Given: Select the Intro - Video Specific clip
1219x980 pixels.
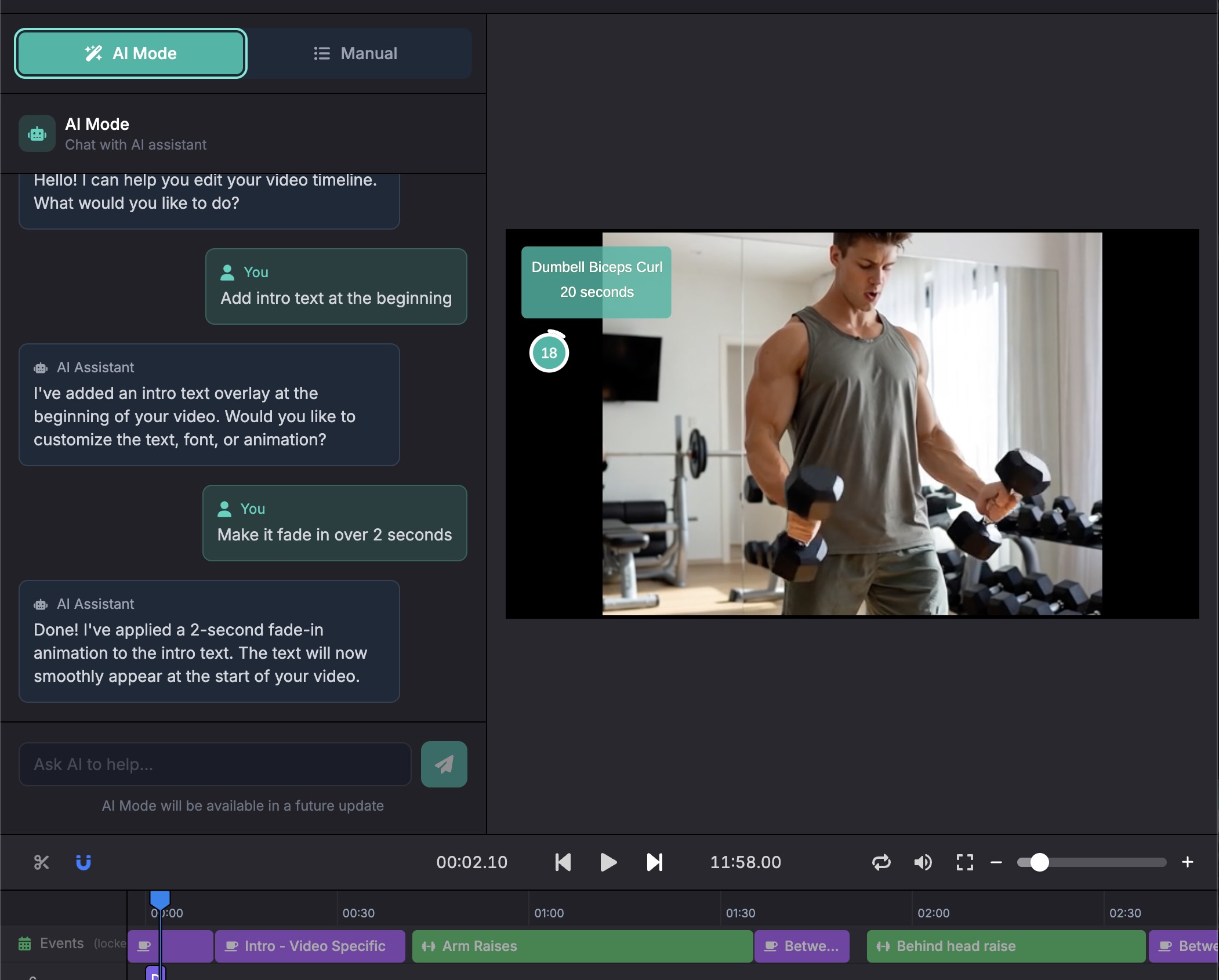Looking at the screenshot, I should [x=310, y=946].
